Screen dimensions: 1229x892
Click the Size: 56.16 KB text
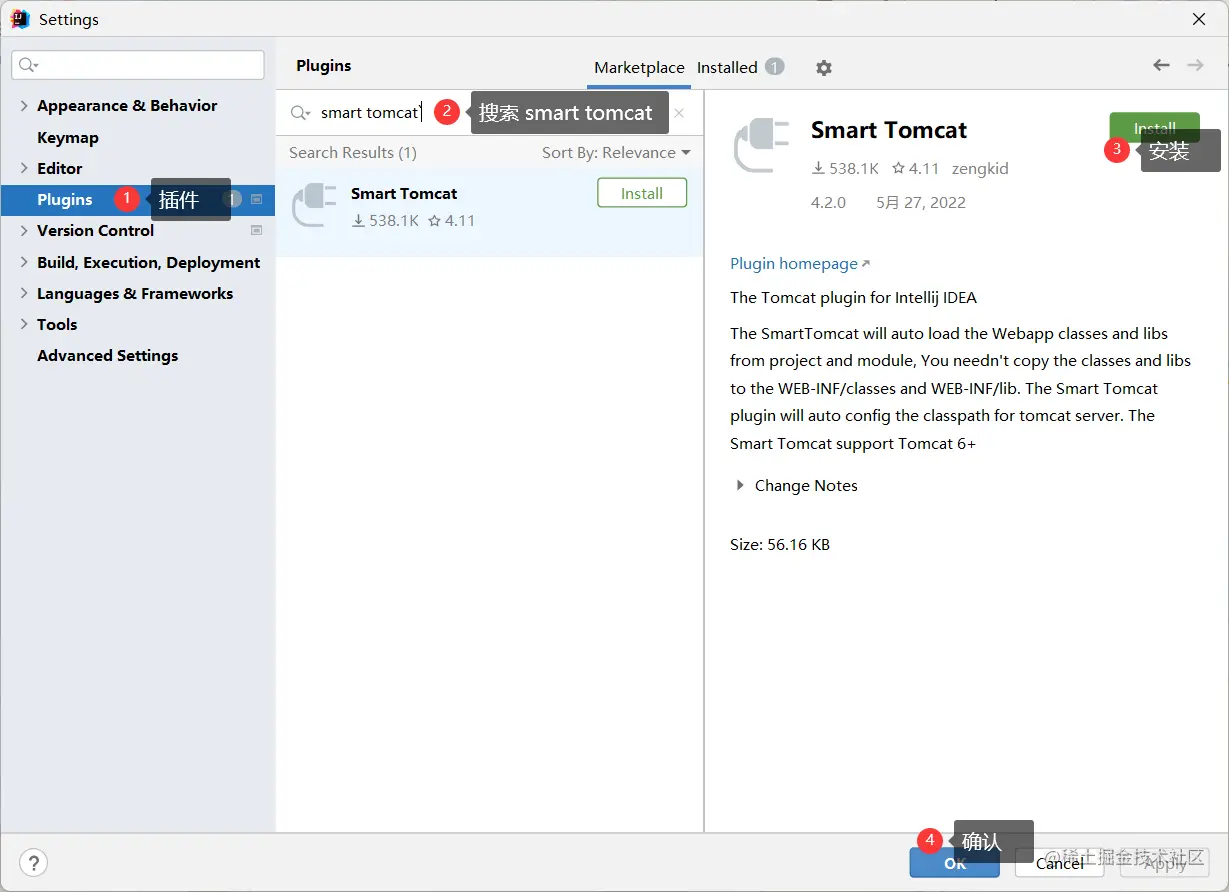(x=780, y=545)
